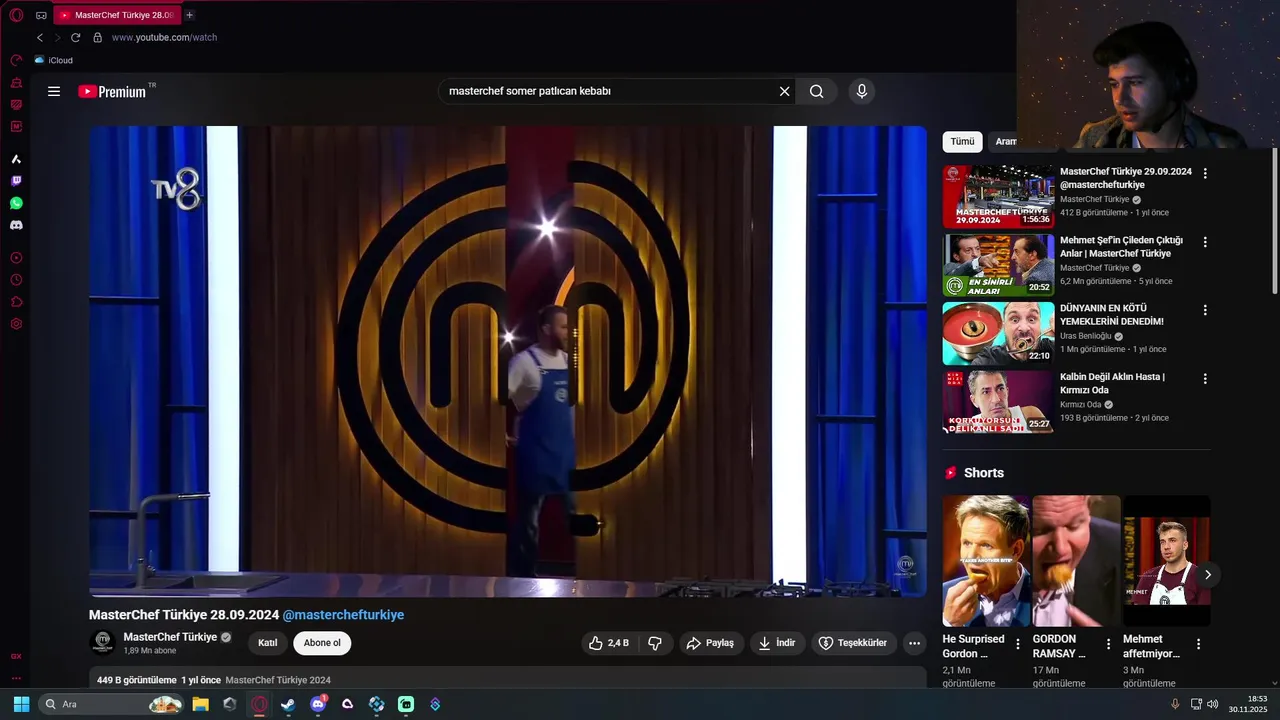Share the video via Paylaş
1280x720 pixels.
click(x=710, y=643)
